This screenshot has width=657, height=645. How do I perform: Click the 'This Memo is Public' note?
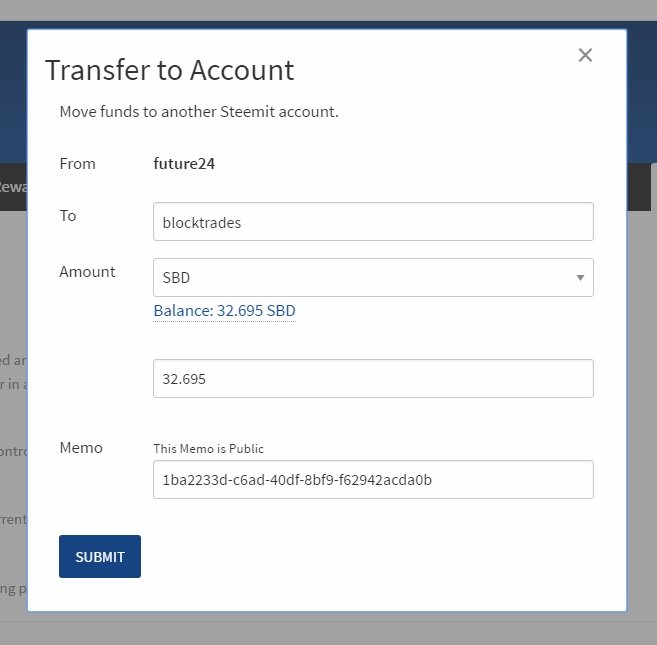(208, 449)
